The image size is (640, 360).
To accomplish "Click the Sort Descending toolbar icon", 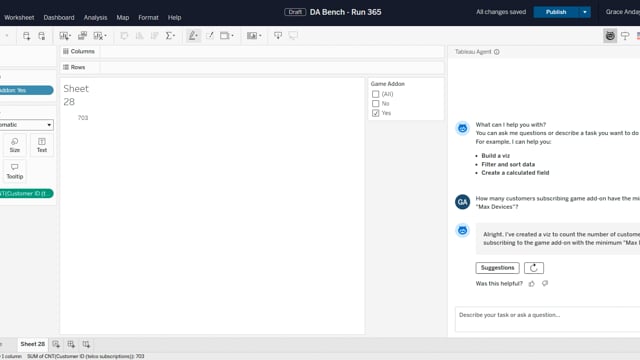I will 154,36.
